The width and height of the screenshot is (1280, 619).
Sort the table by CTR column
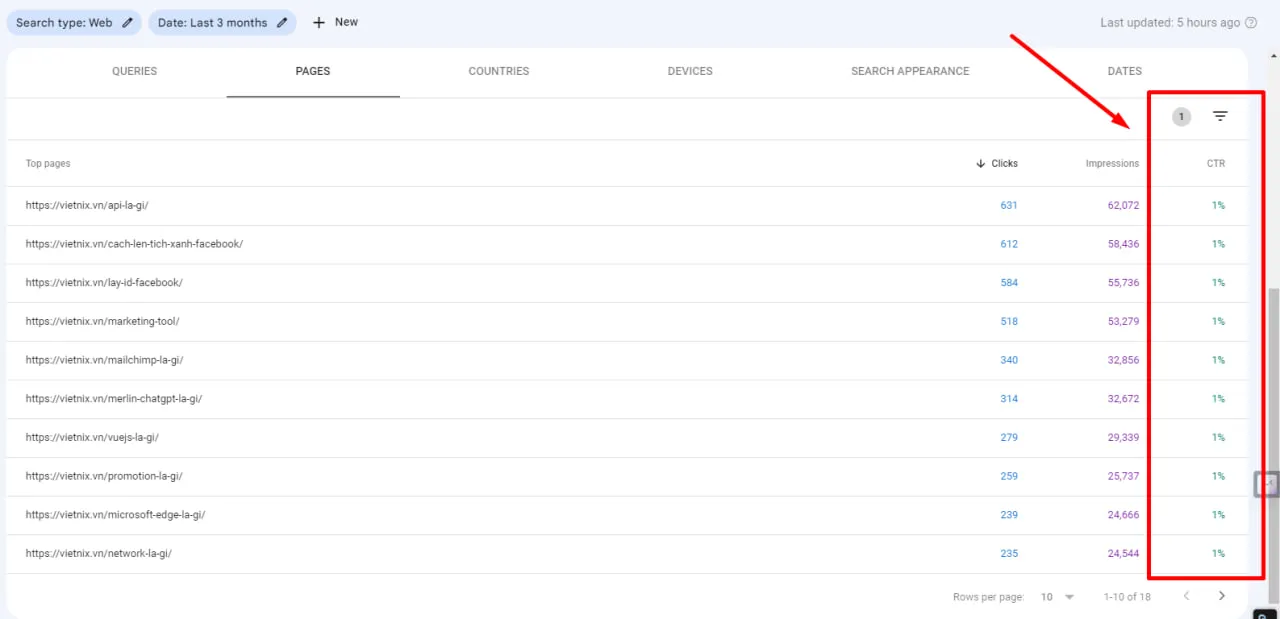pos(1215,163)
